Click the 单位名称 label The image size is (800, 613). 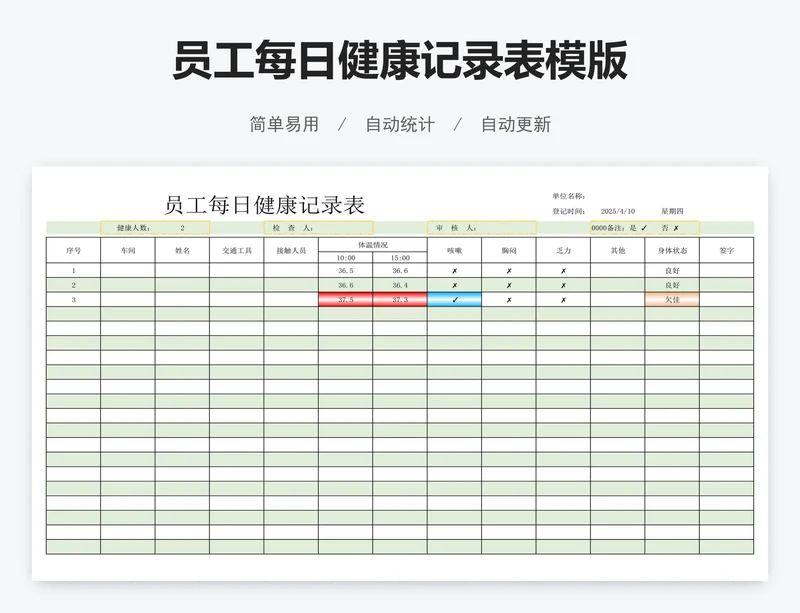pyautogui.click(x=568, y=196)
